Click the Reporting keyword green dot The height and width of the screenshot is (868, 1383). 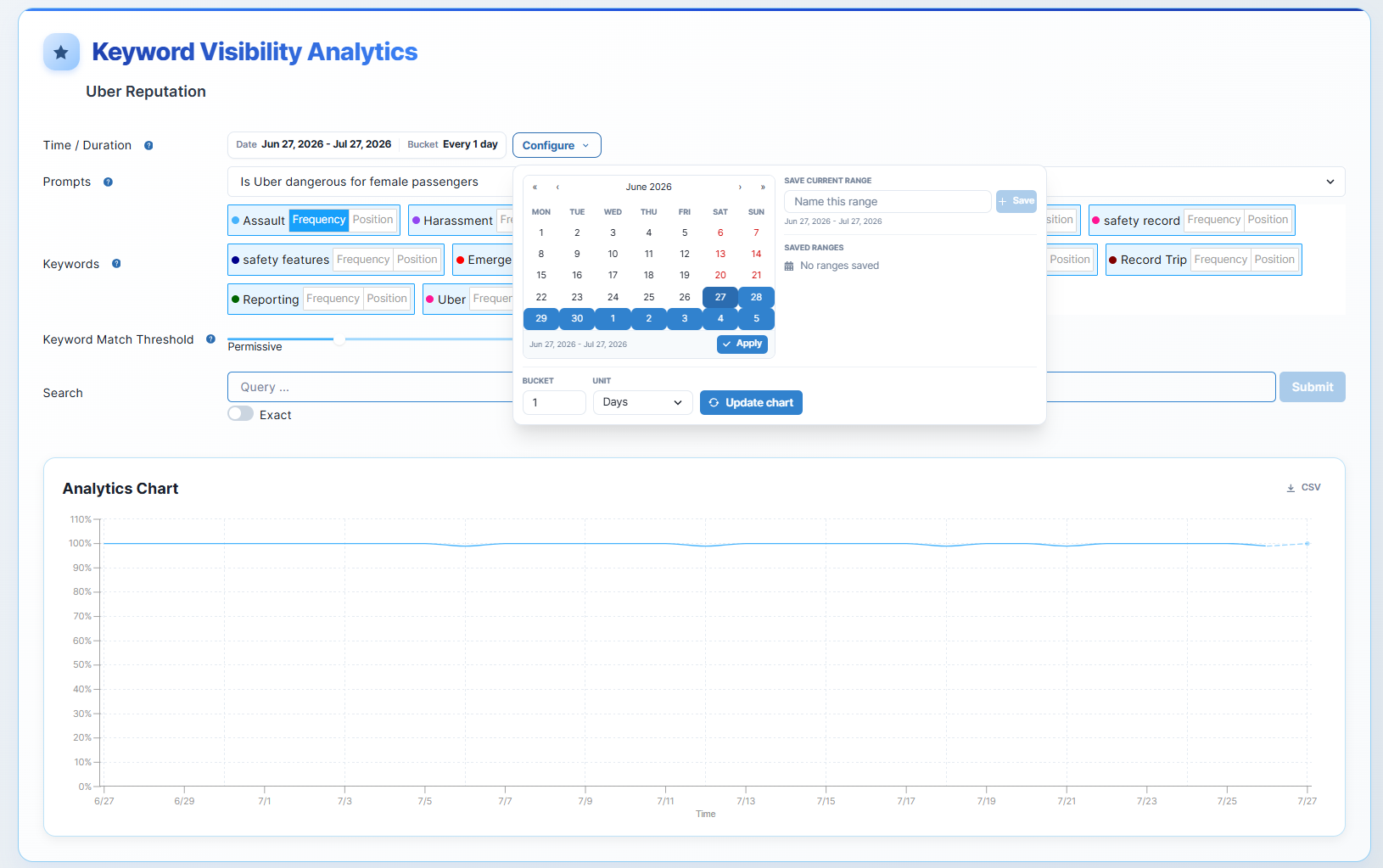(236, 300)
